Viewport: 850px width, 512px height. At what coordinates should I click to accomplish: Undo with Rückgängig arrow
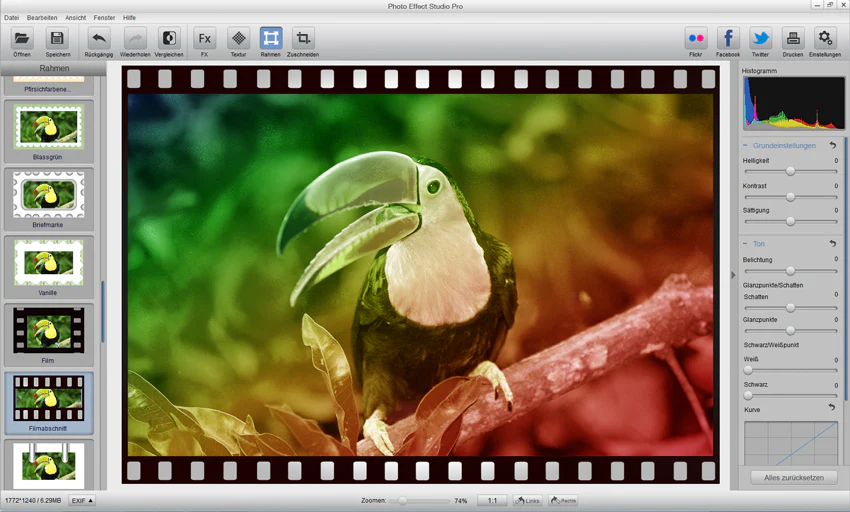(x=99, y=39)
